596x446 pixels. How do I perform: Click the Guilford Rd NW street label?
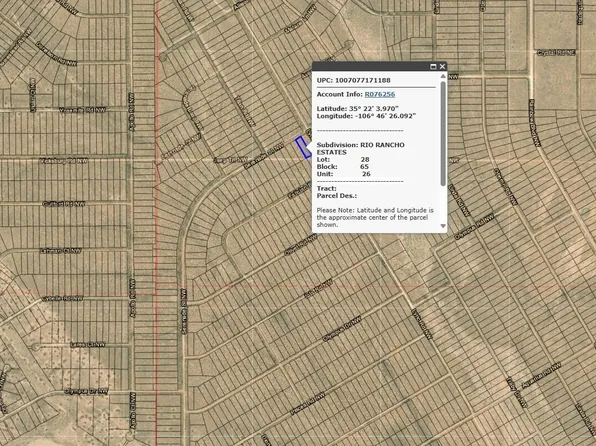[x=63, y=204]
